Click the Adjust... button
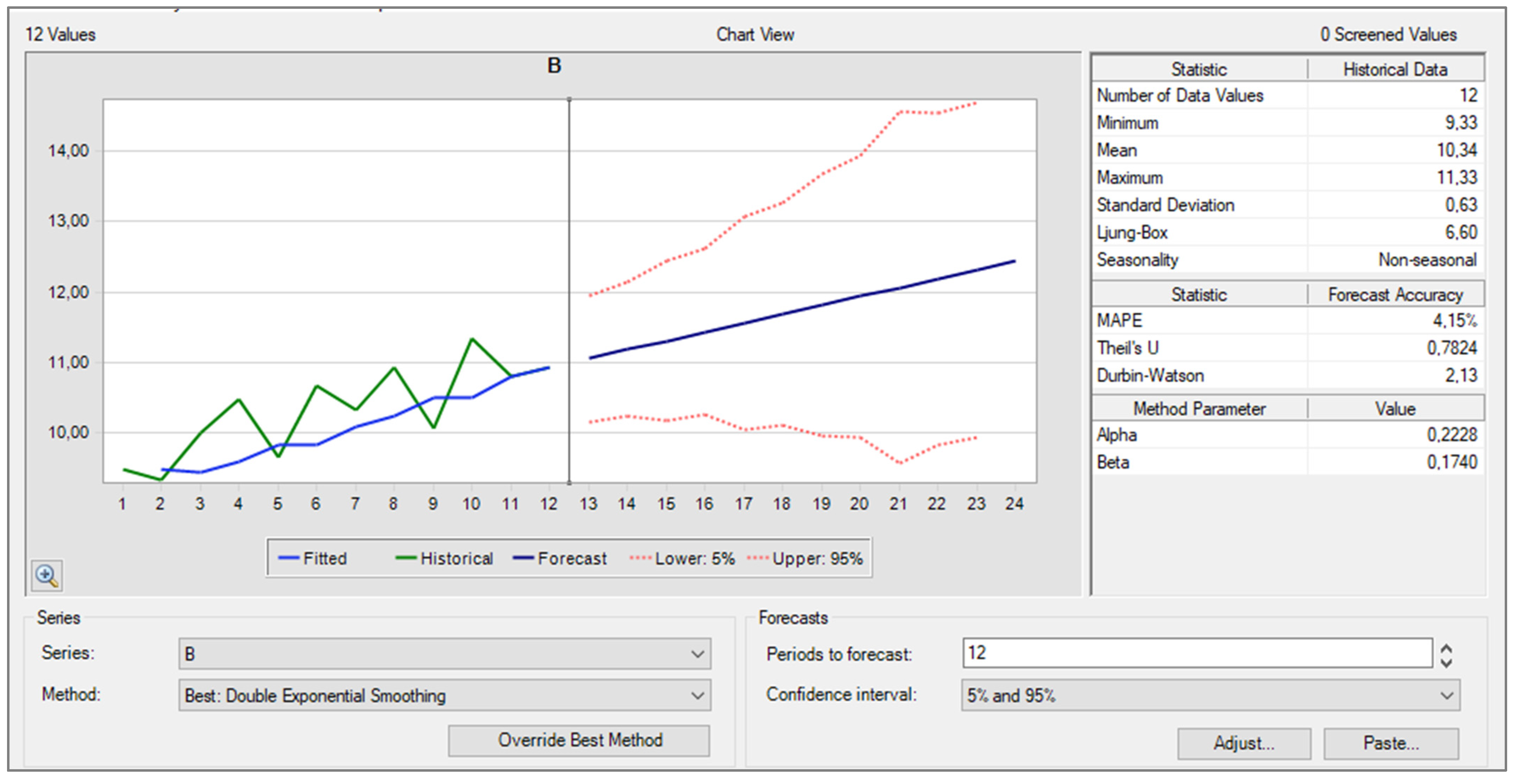Image resolution: width=1517 pixels, height=784 pixels. (1244, 743)
